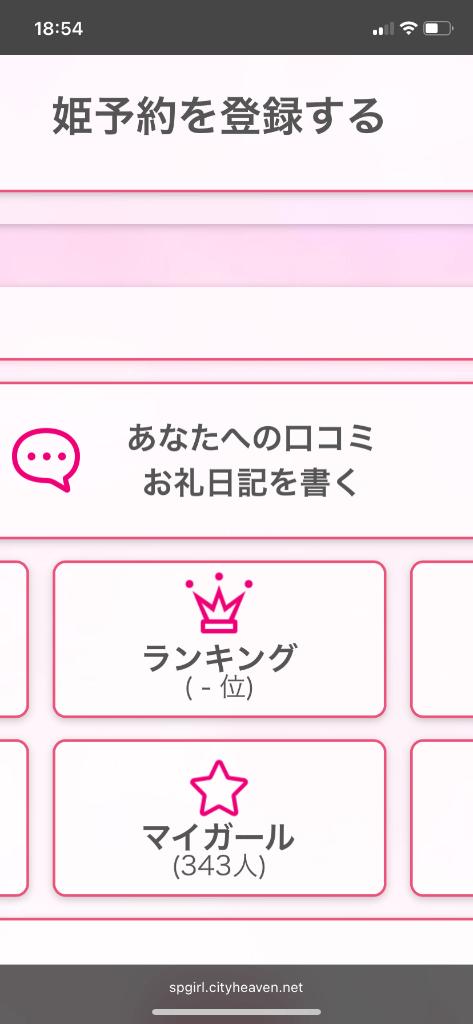Tap the partially visible card left of マイガール
This screenshot has height=1024, width=473.
(x=13, y=818)
